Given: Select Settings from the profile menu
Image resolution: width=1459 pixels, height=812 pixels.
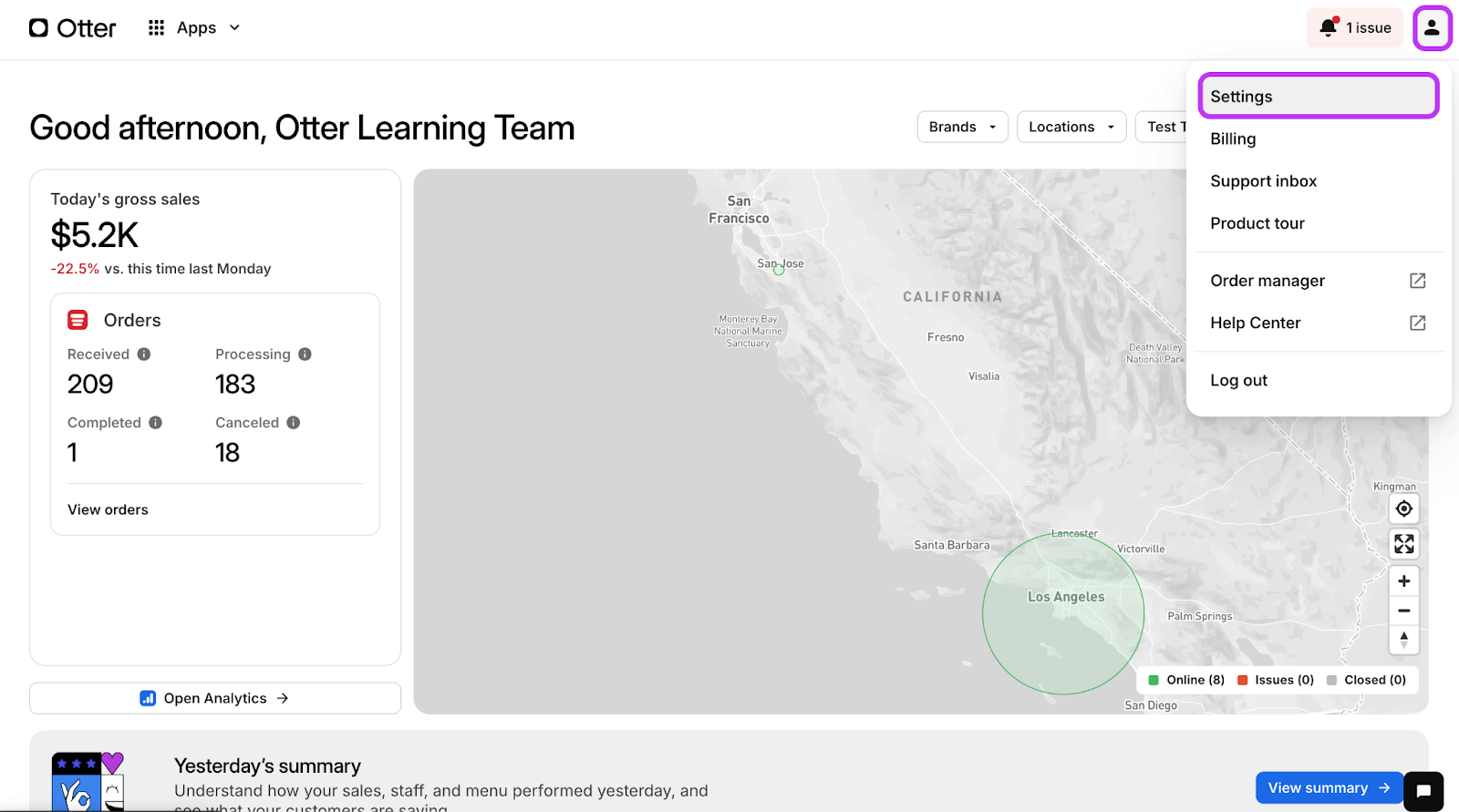Looking at the screenshot, I should click(x=1318, y=97).
